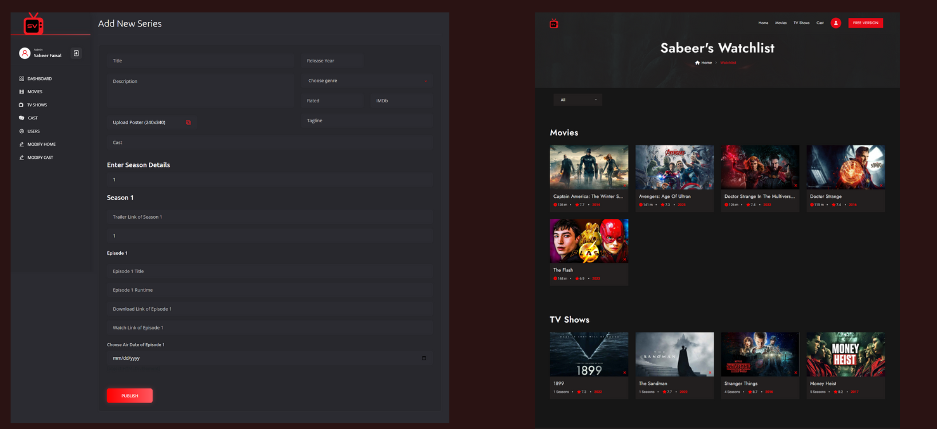This screenshot has height=429, width=937.
Task: Click the red Publish button
Action: [x=130, y=396]
